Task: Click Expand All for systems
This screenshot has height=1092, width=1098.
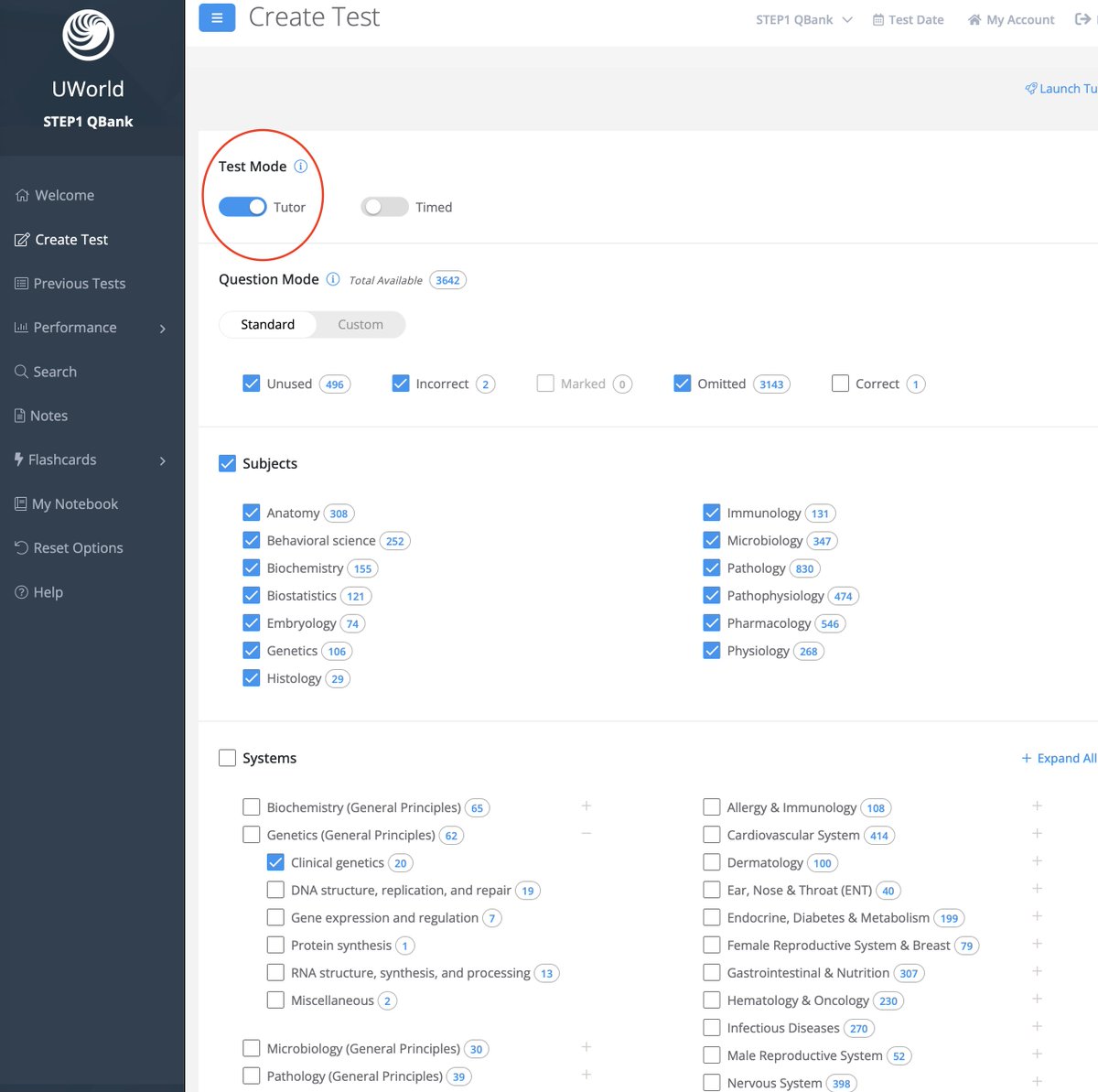Action: pos(1059,758)
